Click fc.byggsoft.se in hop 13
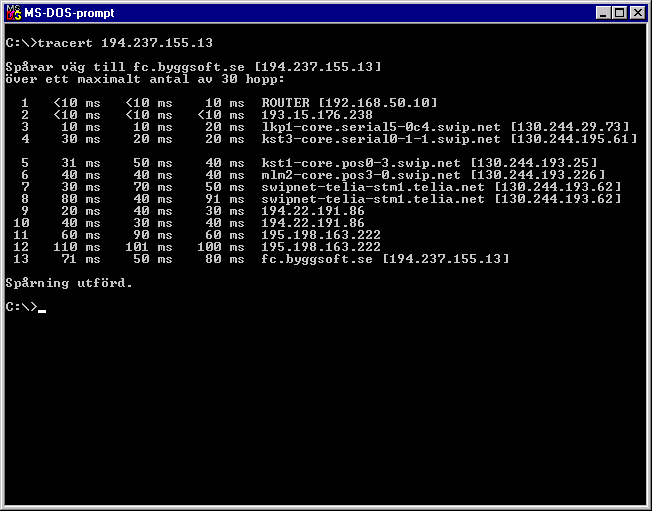 (x=317, y=259)
